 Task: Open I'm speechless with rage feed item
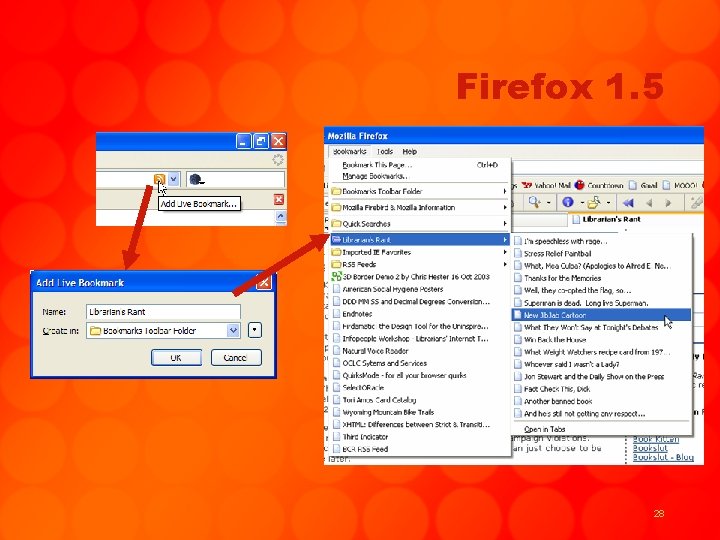coord(602,241)
